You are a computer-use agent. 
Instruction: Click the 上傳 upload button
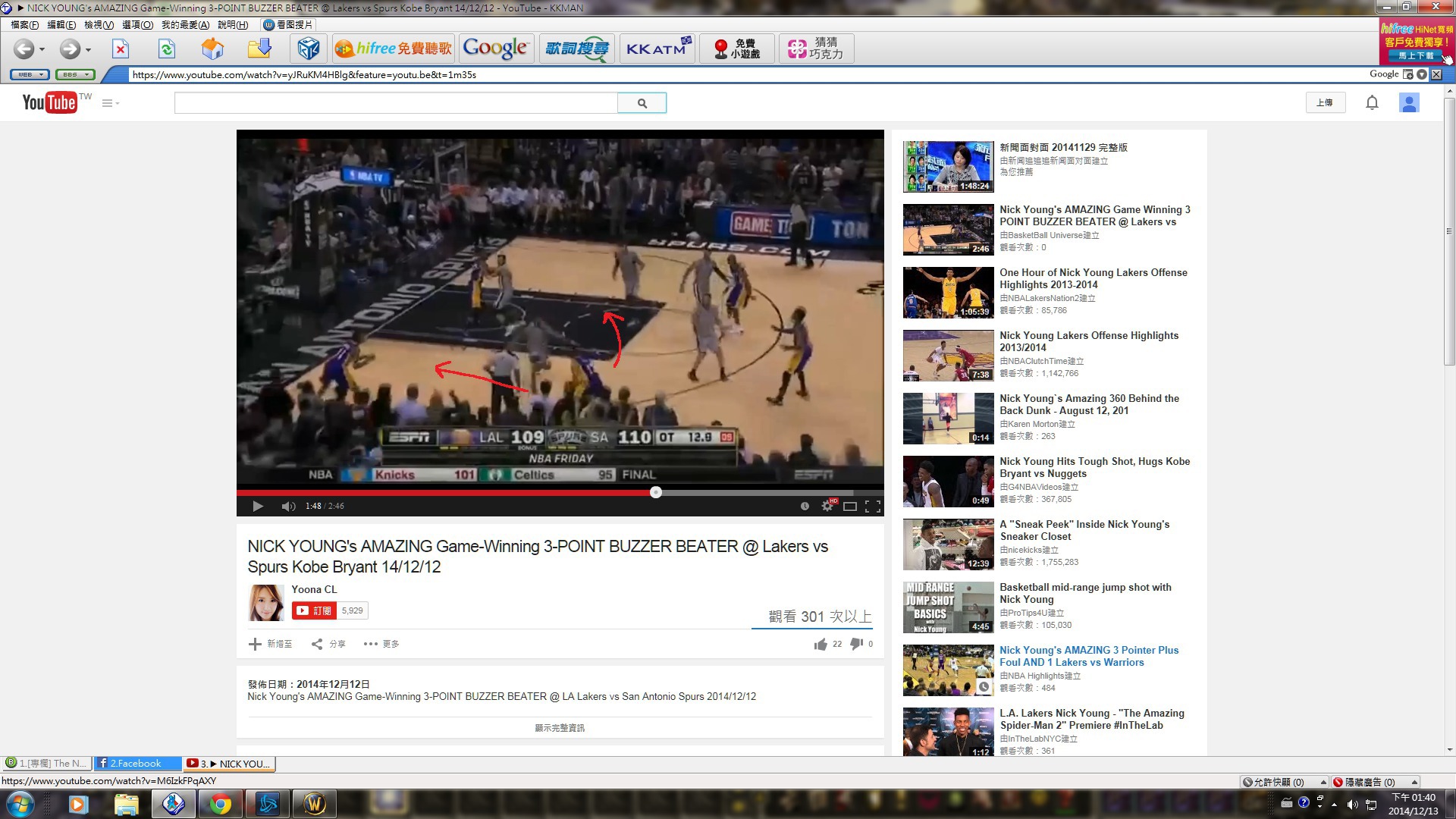pos(1325,102)
